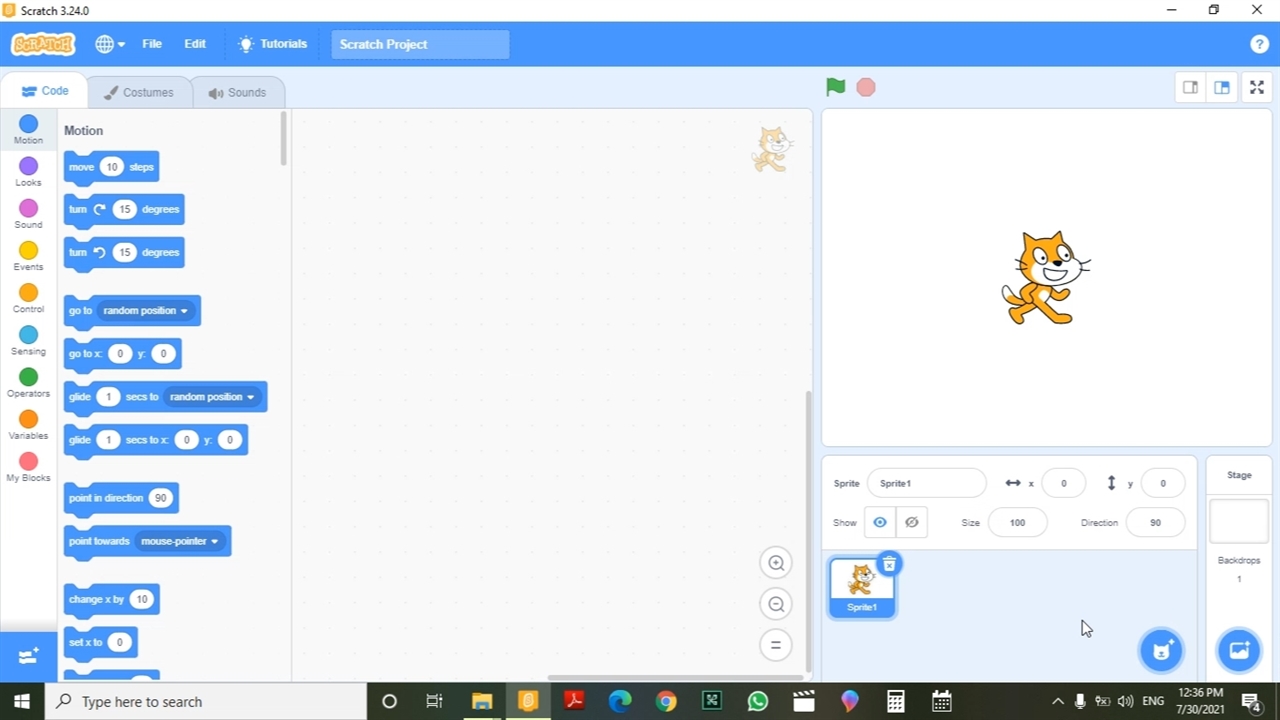Open the File menu

click(x=152, y=44)
